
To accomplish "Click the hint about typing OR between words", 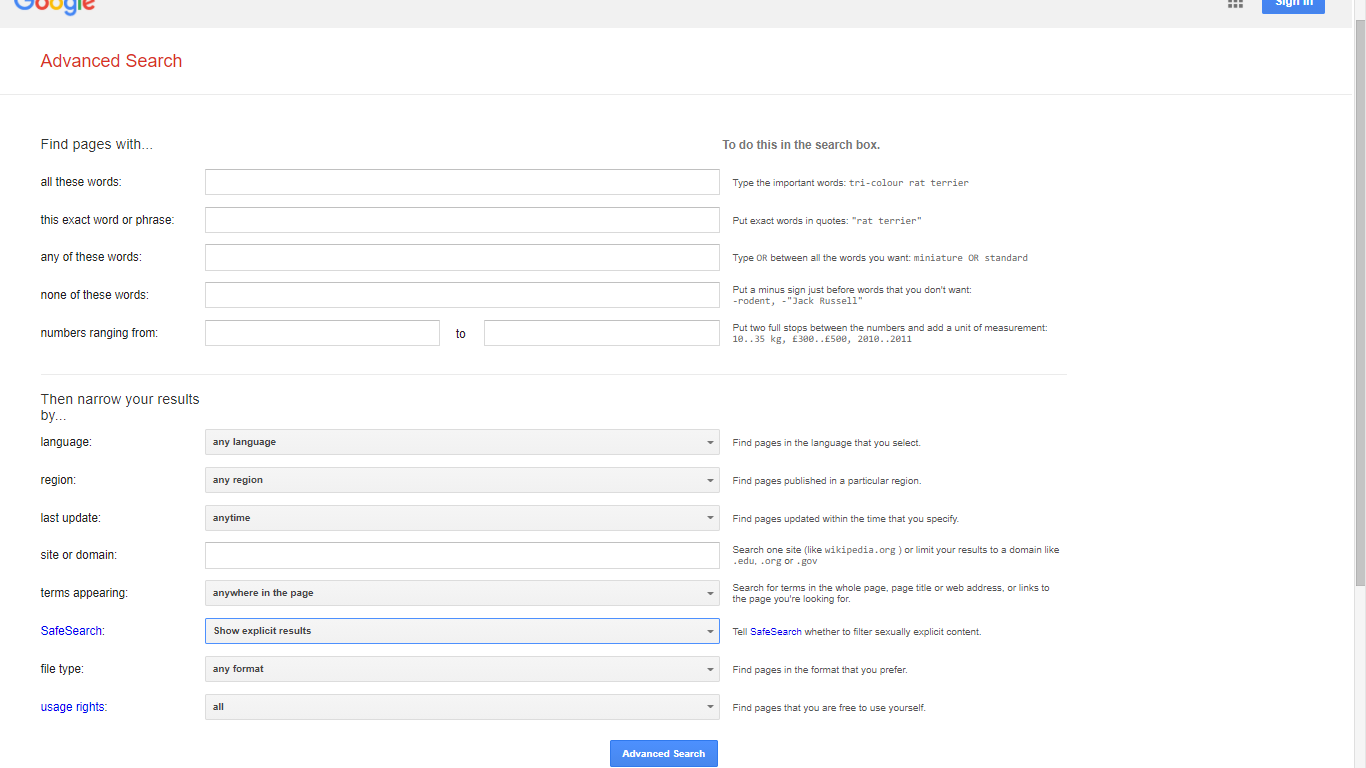I will [880, 258].
